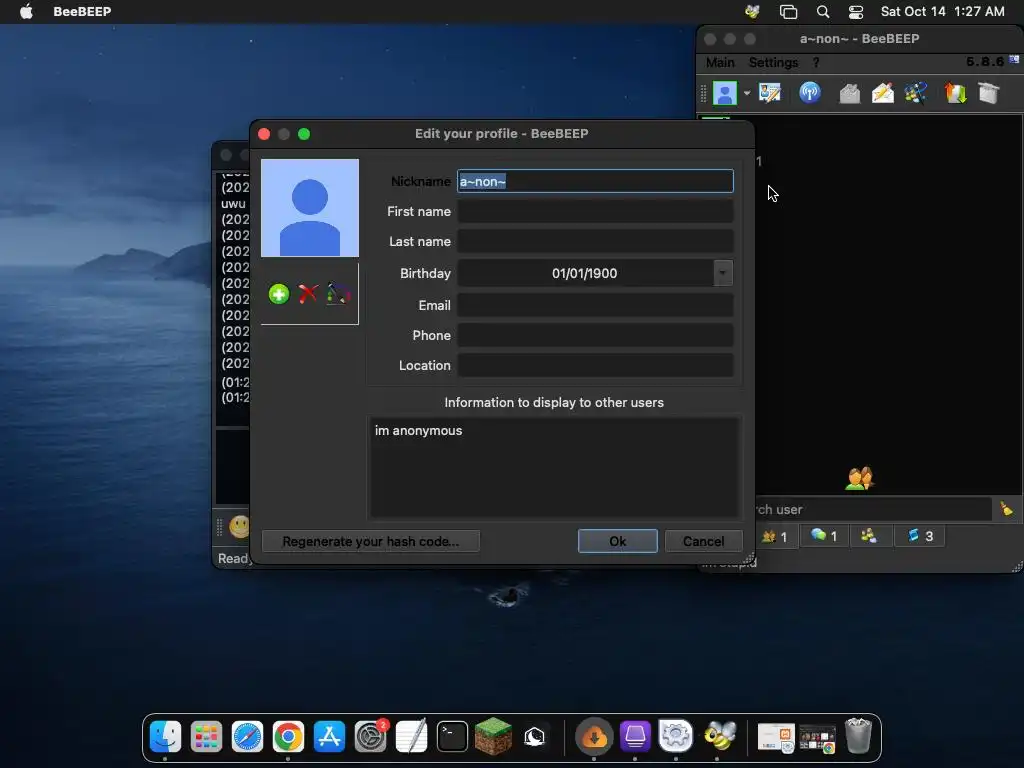Click the file transfer arrows toolbar icon

955,93
